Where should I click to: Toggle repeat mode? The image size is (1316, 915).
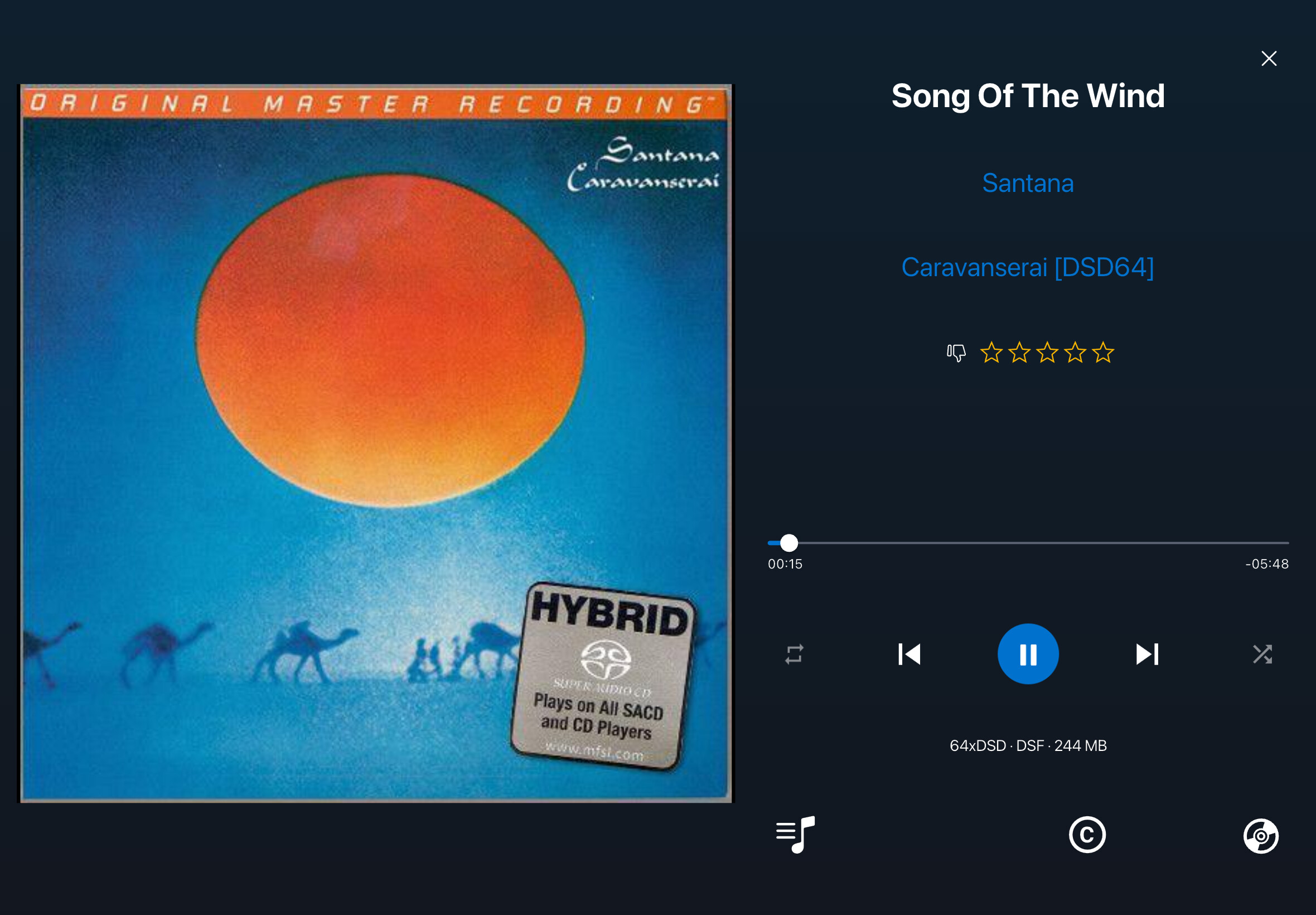pyautogui.click(x=794, y=654)
